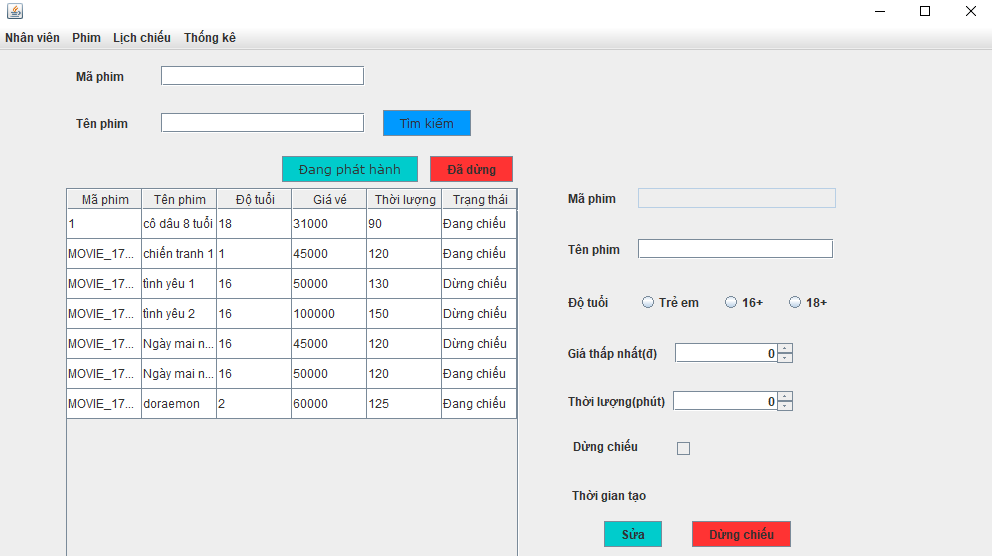Select the row 'tình yêu 2'

pos(292,314)
